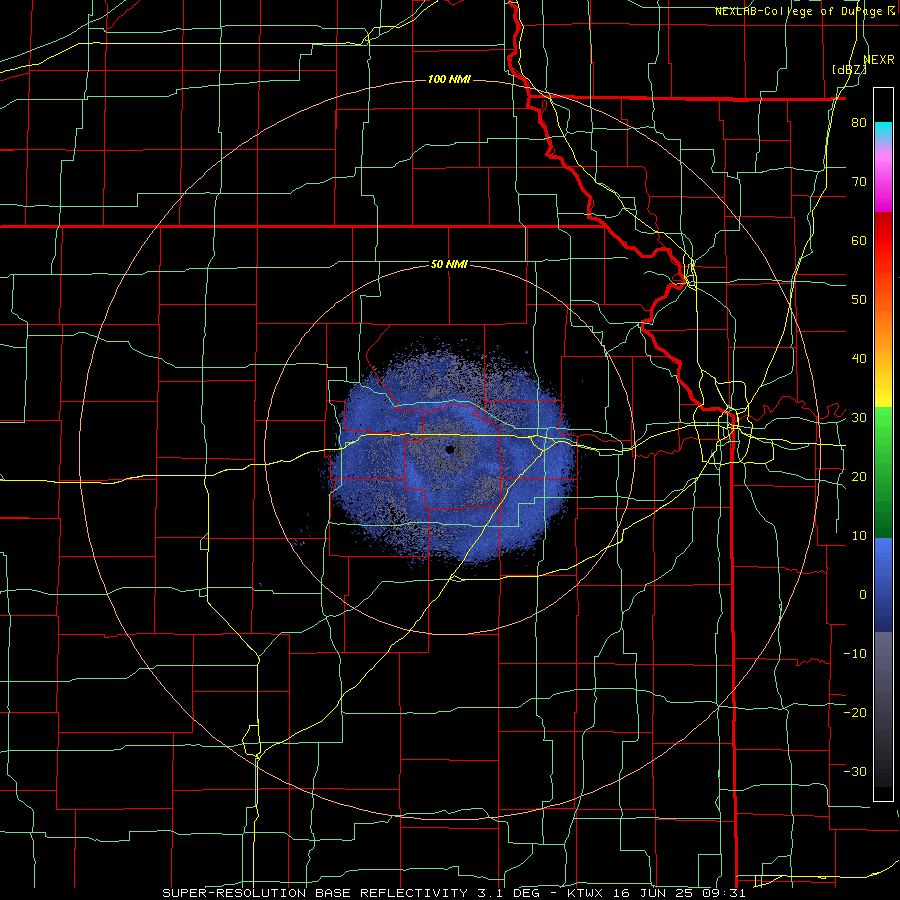The height and width of the screenshot is (900, 900).
Task: Click the NEXR label at top right
Action: [879, 60]
